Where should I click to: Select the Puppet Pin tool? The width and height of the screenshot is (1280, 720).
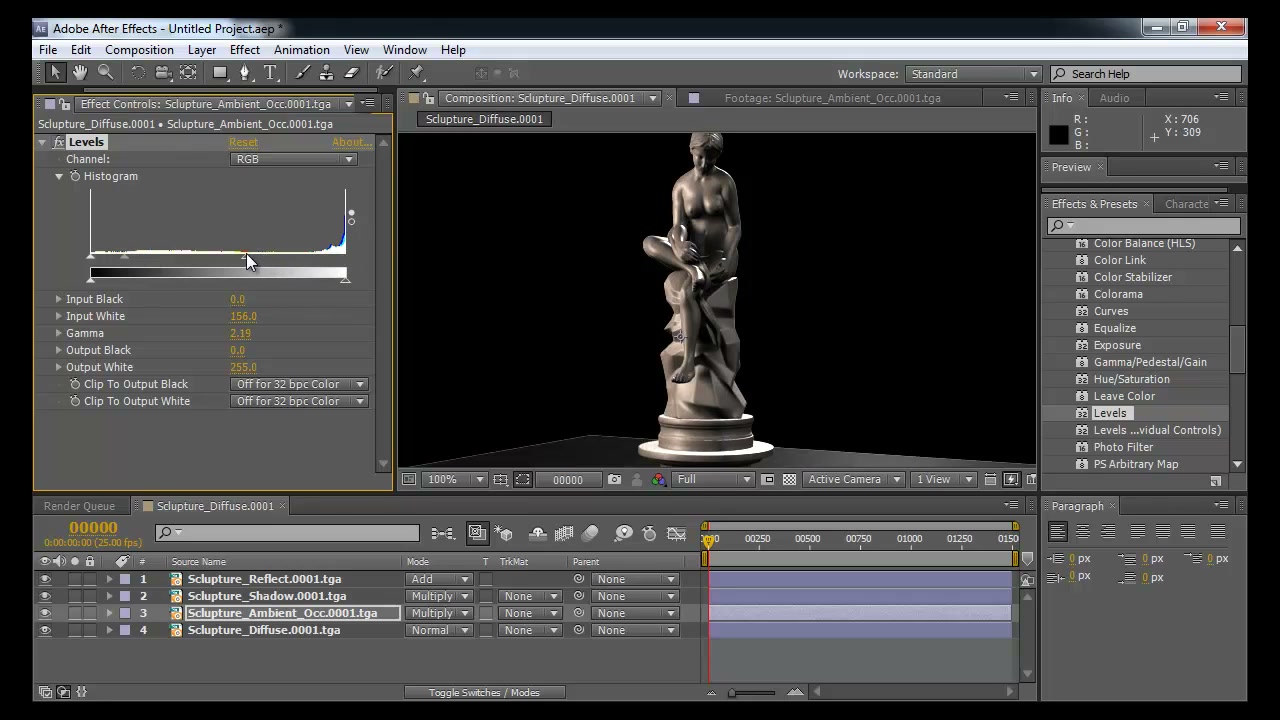pyautogui.click(x=418, y=73)
